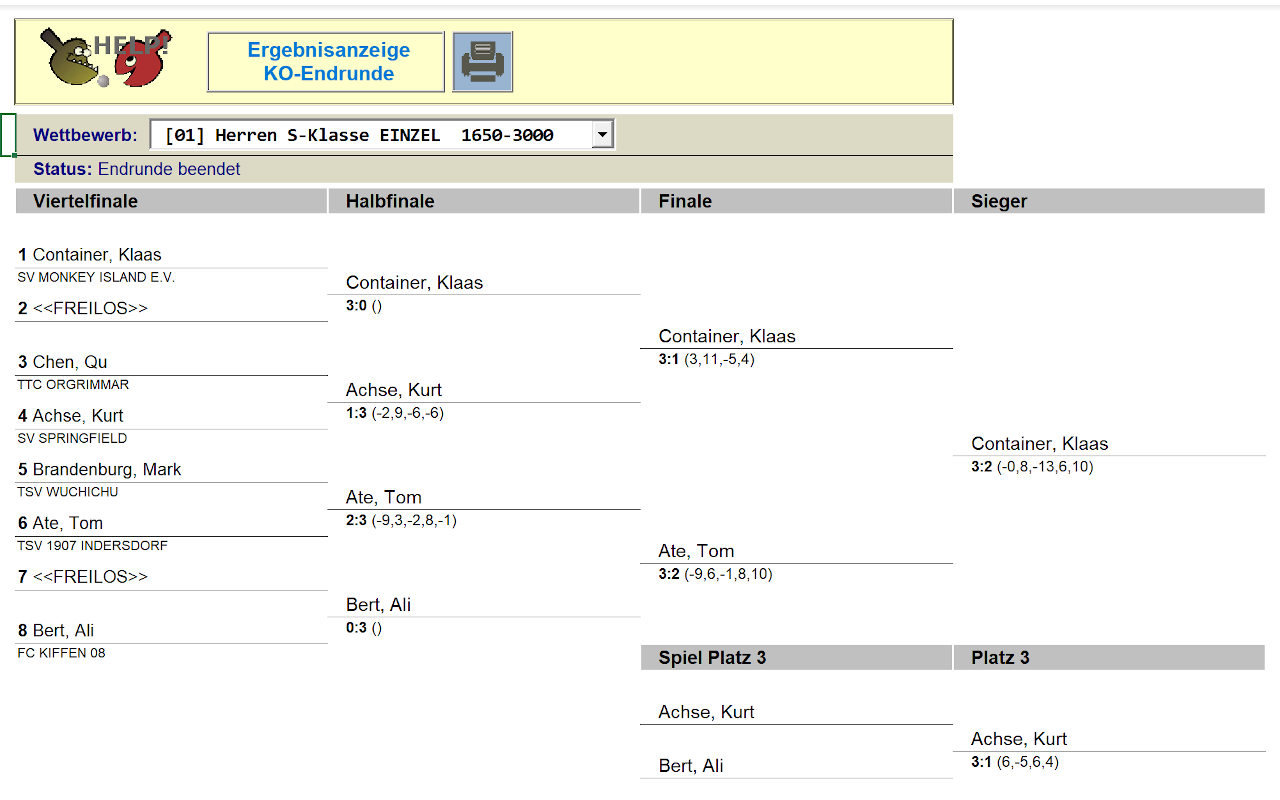The height and width of the screenshot is (800, 1280).
Task: Select Ate, Tom in the Finale column
Action: click(696, 551)
